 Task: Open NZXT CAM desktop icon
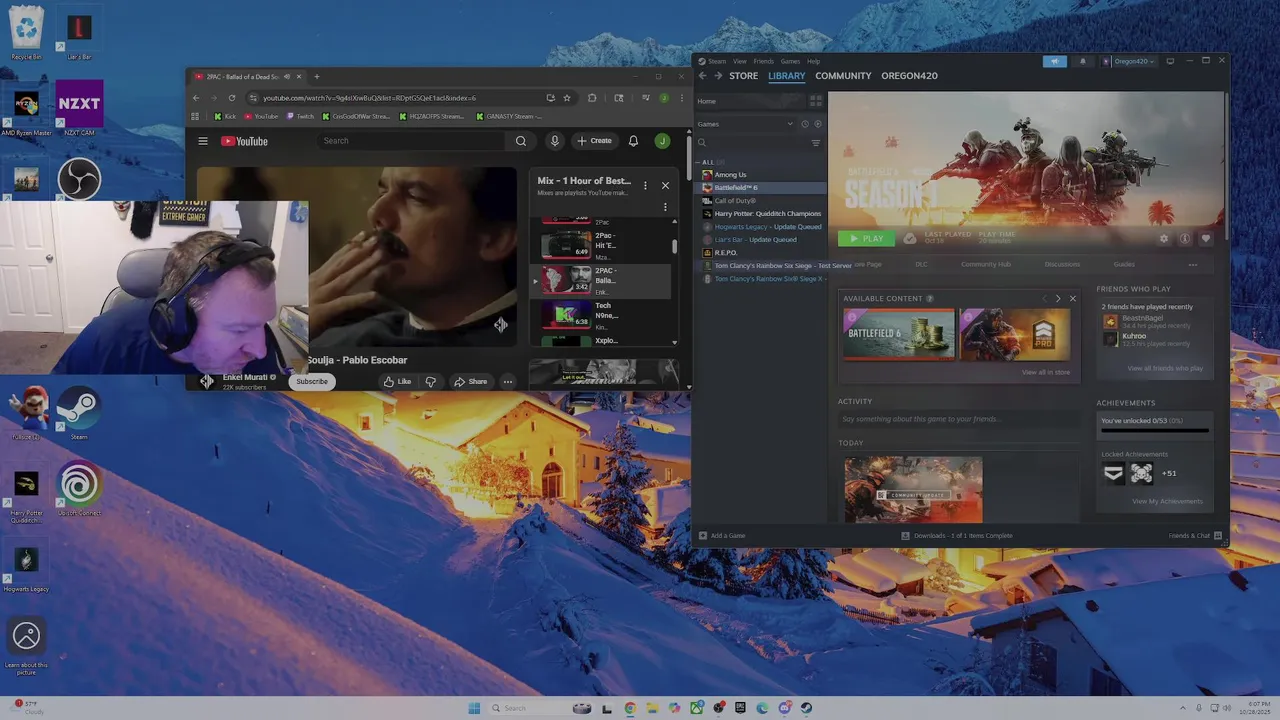pyautogui.click(x=79, y=108)
